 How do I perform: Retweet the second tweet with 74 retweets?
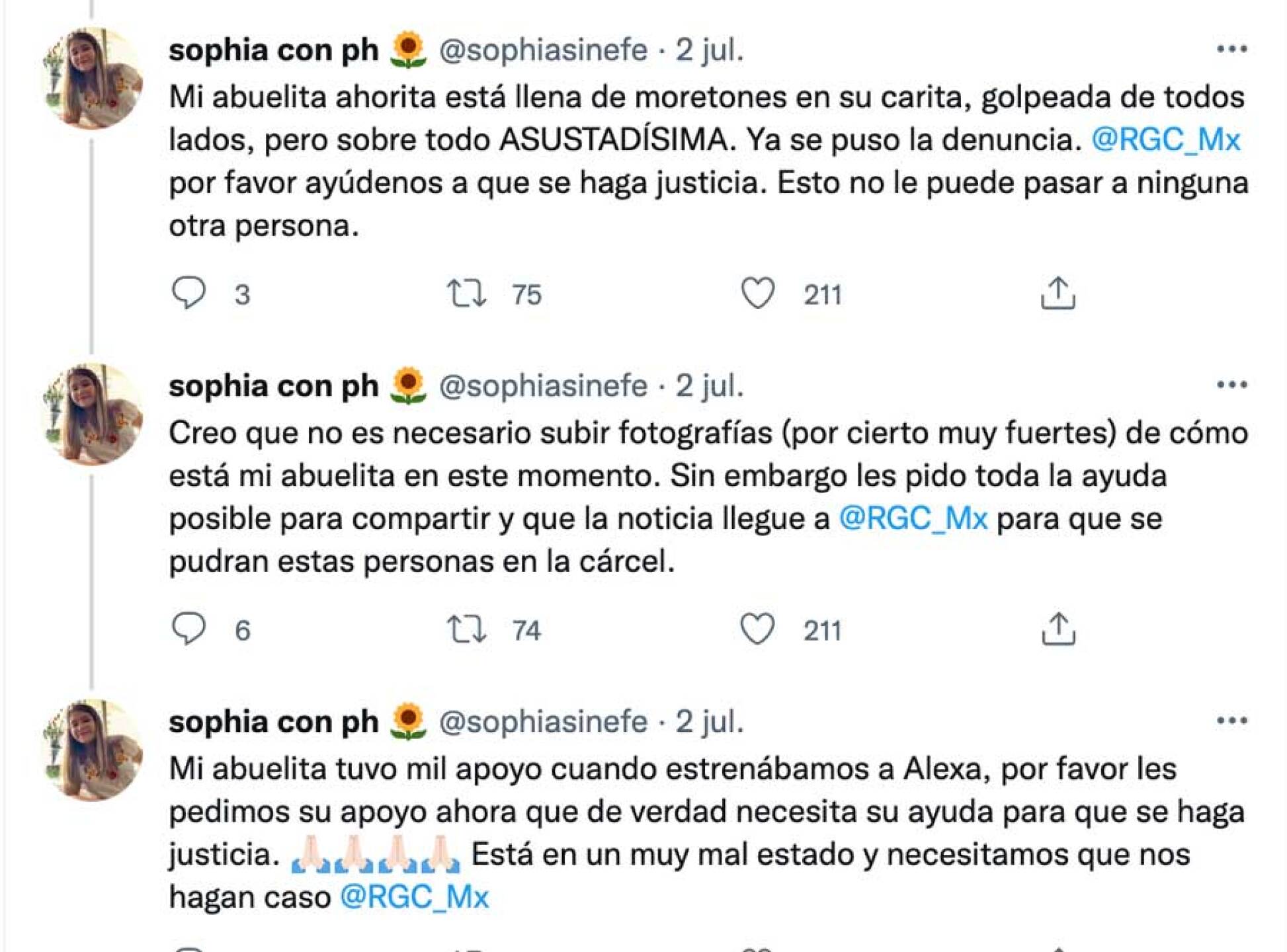coord(467,629)
